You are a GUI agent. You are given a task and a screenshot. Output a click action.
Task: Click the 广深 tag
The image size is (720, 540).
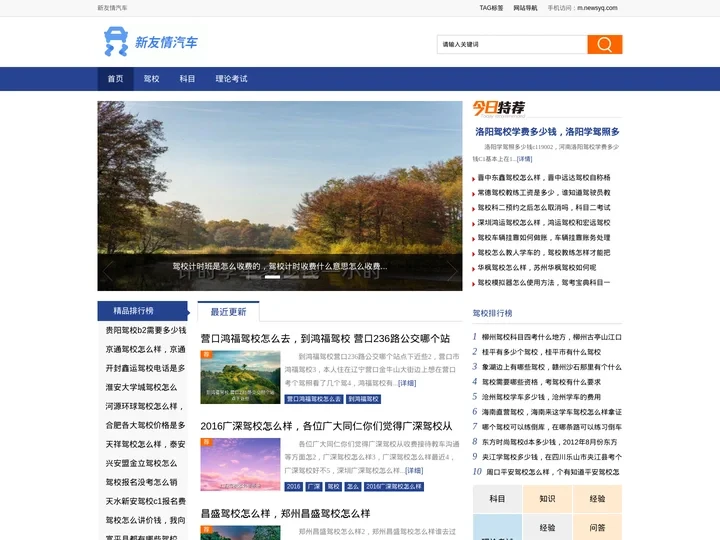pos(314,487)
